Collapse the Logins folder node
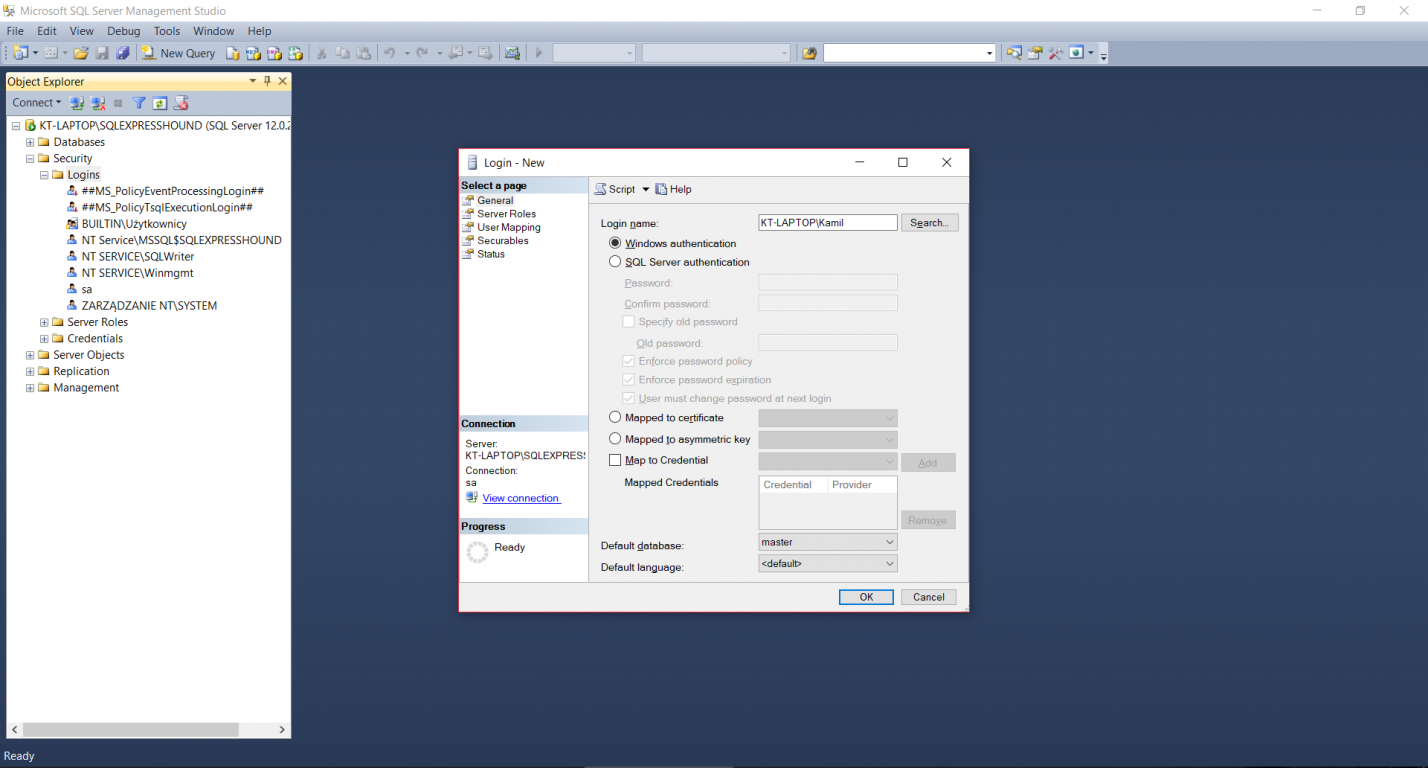The height and width of the screenshot is (768, 1428). coord(44,175)
